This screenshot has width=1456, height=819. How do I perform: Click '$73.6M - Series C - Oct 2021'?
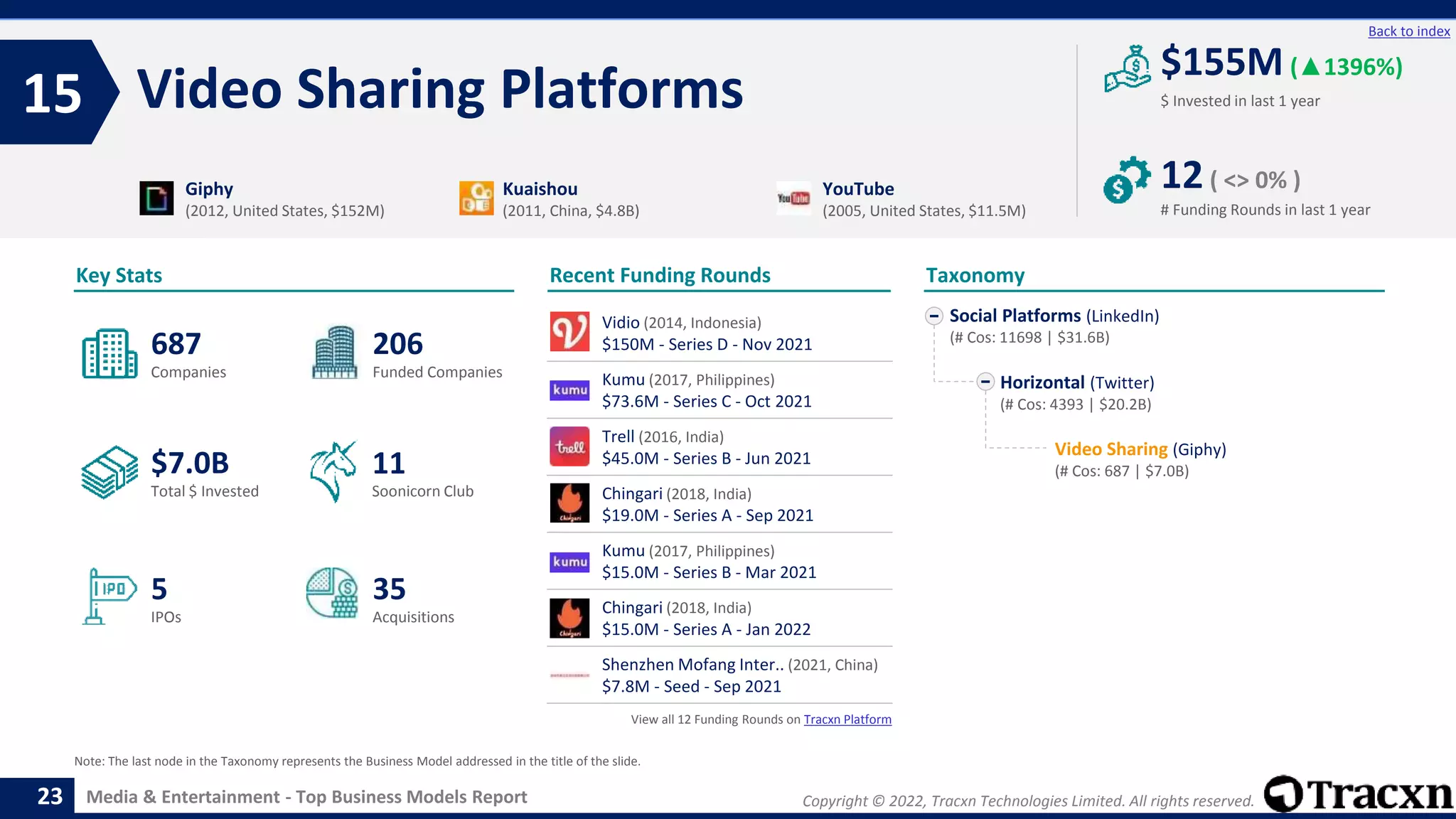pos(707,402)
